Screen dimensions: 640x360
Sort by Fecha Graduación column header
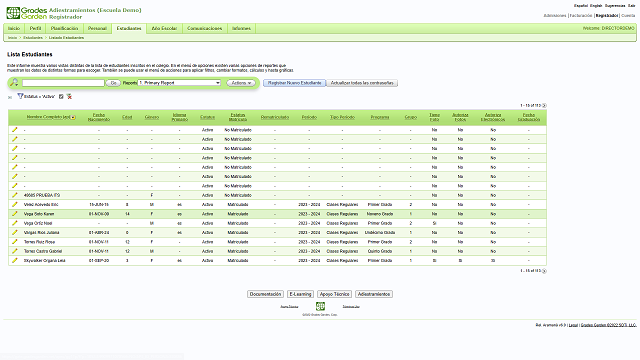[529, 117]
